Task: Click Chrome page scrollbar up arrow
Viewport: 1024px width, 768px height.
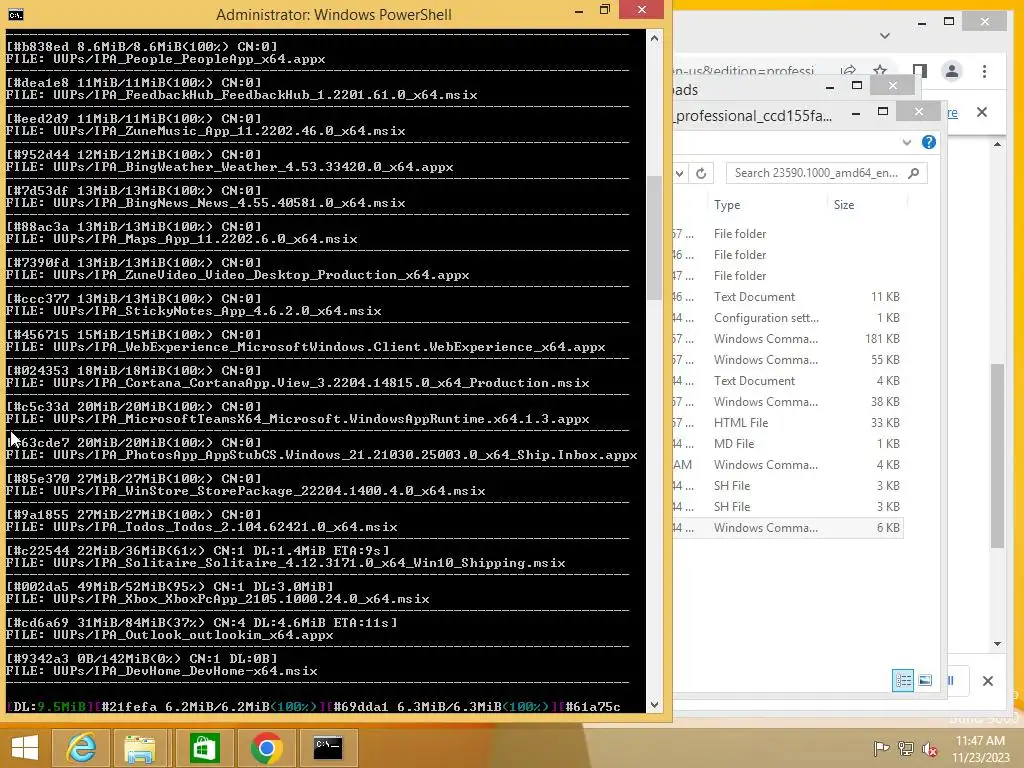Action: (x=997, y=144)
